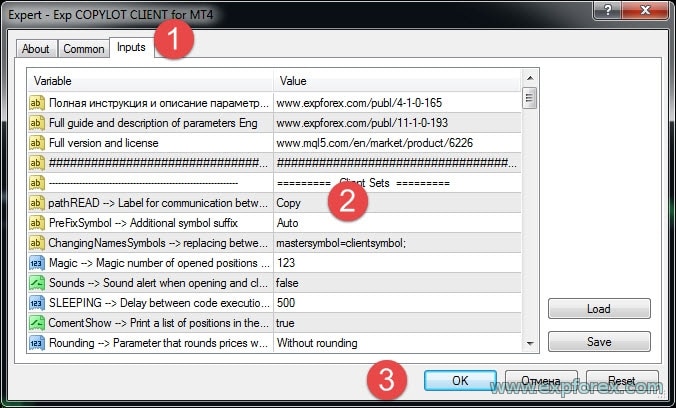Click 'Magic --> Magic number' variable text

click(159, 263)
